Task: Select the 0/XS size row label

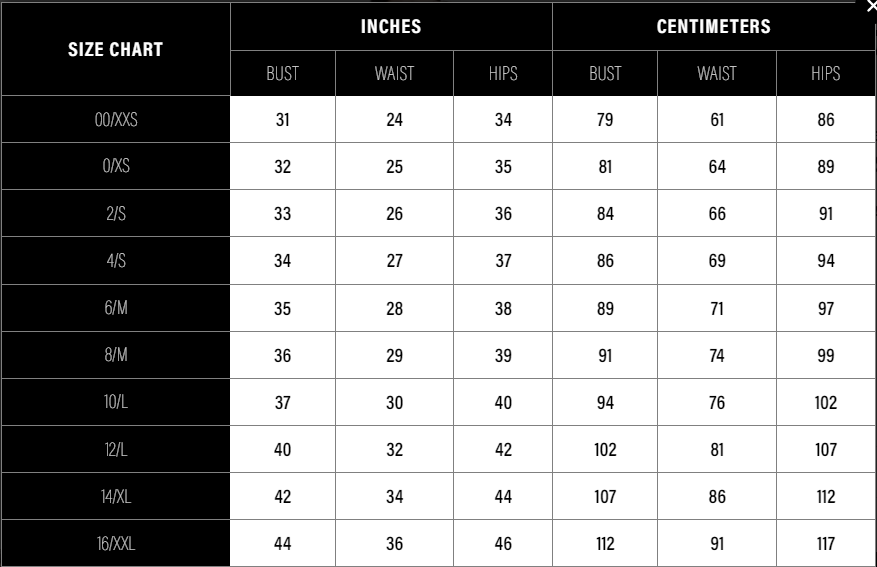Action: (x=115, y=167)
